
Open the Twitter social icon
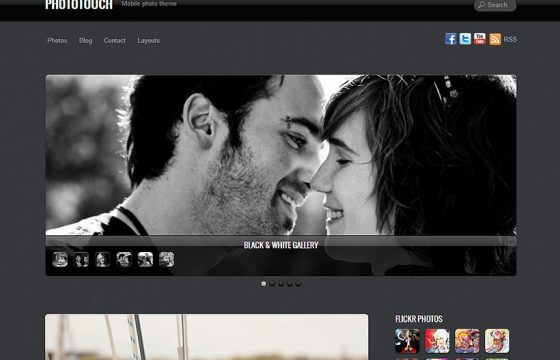coord(465,39)
